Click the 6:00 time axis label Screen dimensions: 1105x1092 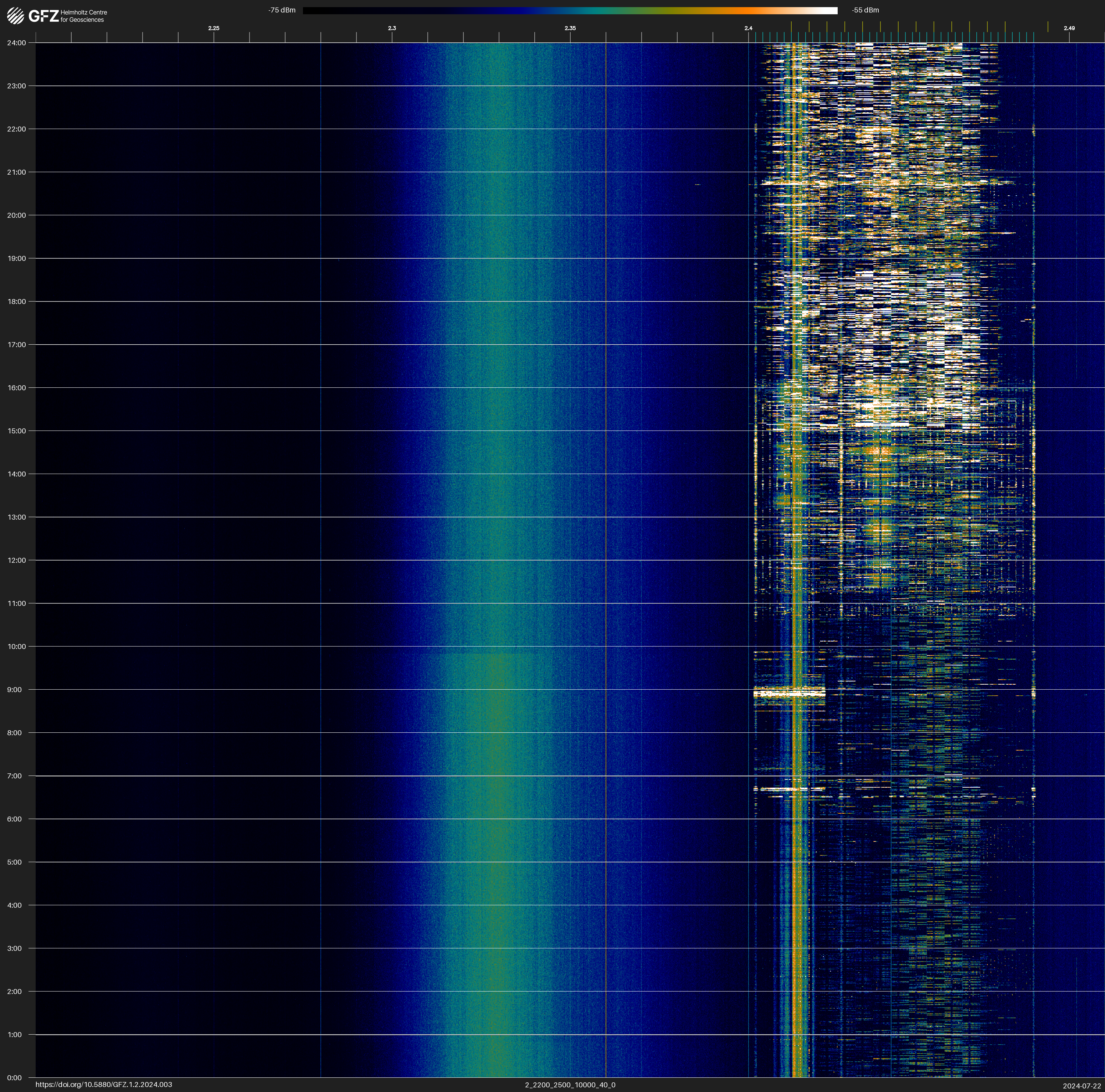pyautogui.click(x=15, y=819)
